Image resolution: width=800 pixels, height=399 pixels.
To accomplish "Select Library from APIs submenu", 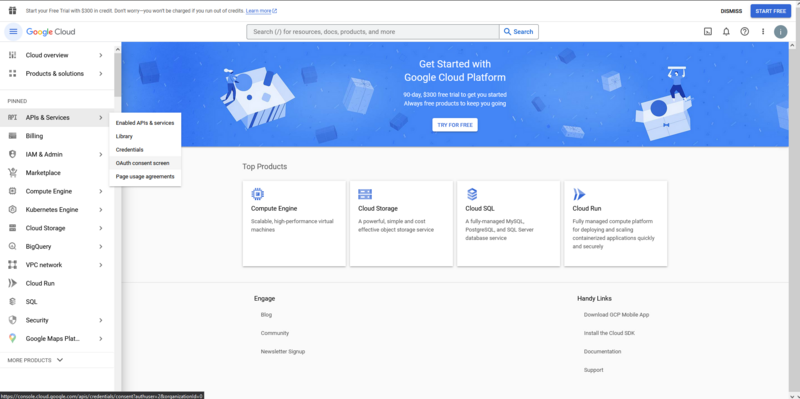I will (145, 136).
